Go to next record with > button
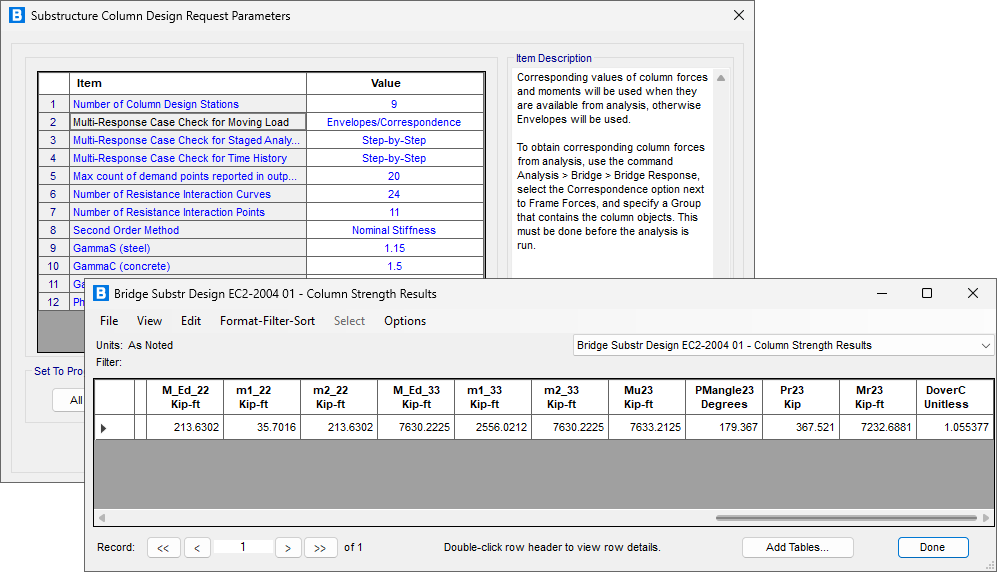Image resolution: width=997 pixels, height=572 pixels. point(288,548)
